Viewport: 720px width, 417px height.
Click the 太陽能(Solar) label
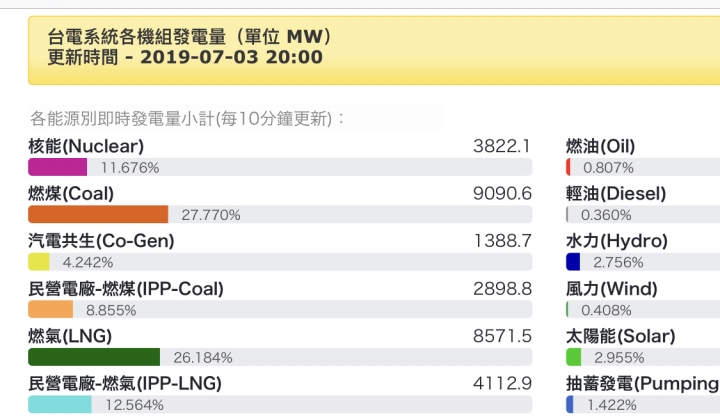[x=620, y=336]
